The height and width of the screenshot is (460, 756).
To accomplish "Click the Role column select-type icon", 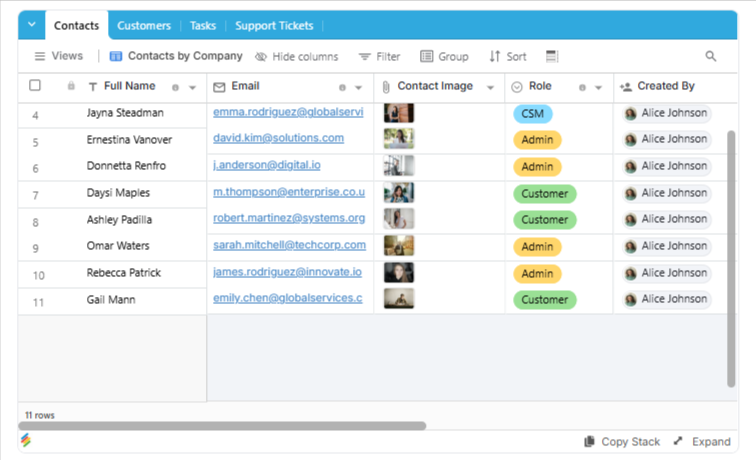I will coord(517,87).
